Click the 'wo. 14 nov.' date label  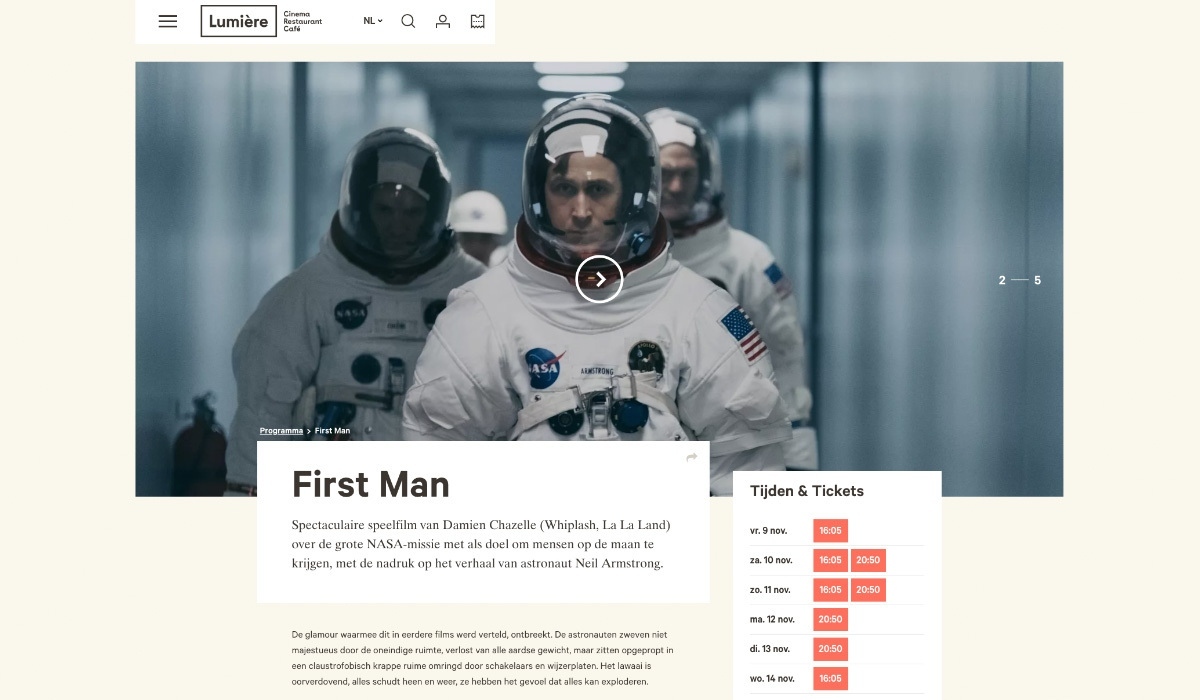772,678
